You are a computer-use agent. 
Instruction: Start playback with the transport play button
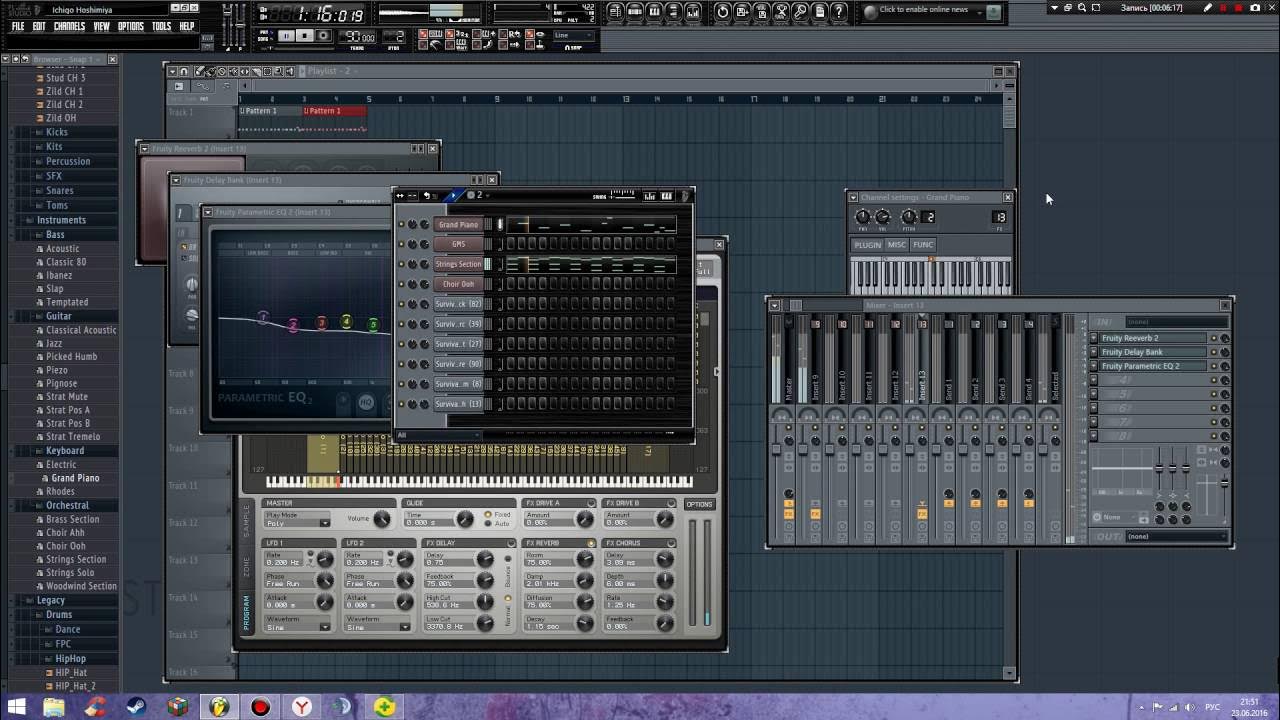(x=287, y=35)
